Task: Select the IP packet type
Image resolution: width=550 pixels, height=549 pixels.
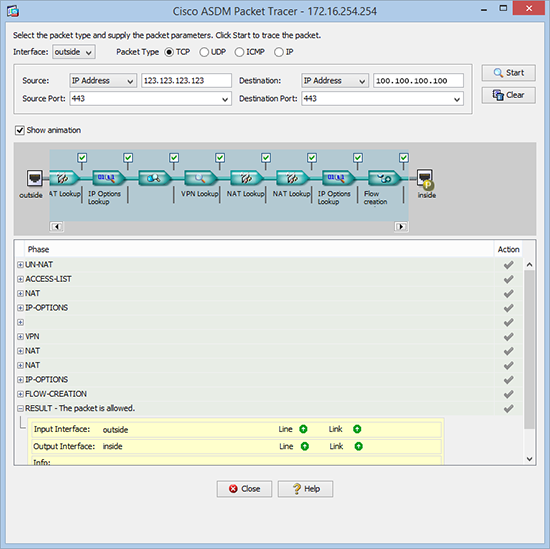Action: coord(279,52)
